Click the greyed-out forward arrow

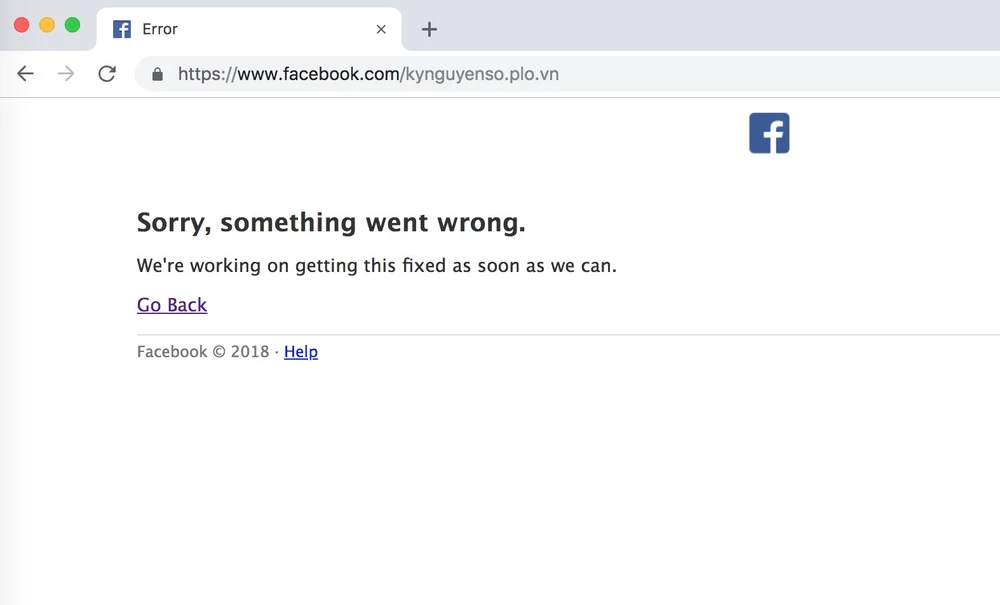pos(66,74)
